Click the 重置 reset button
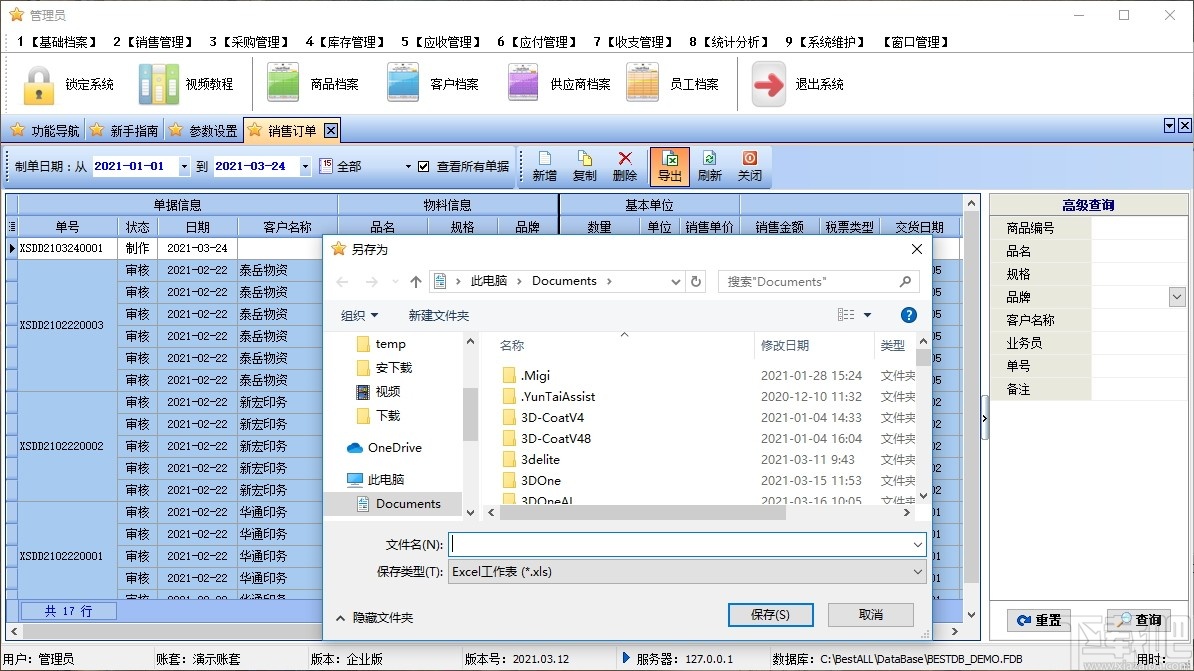The image size is (1194, 671). point(1040,620)
